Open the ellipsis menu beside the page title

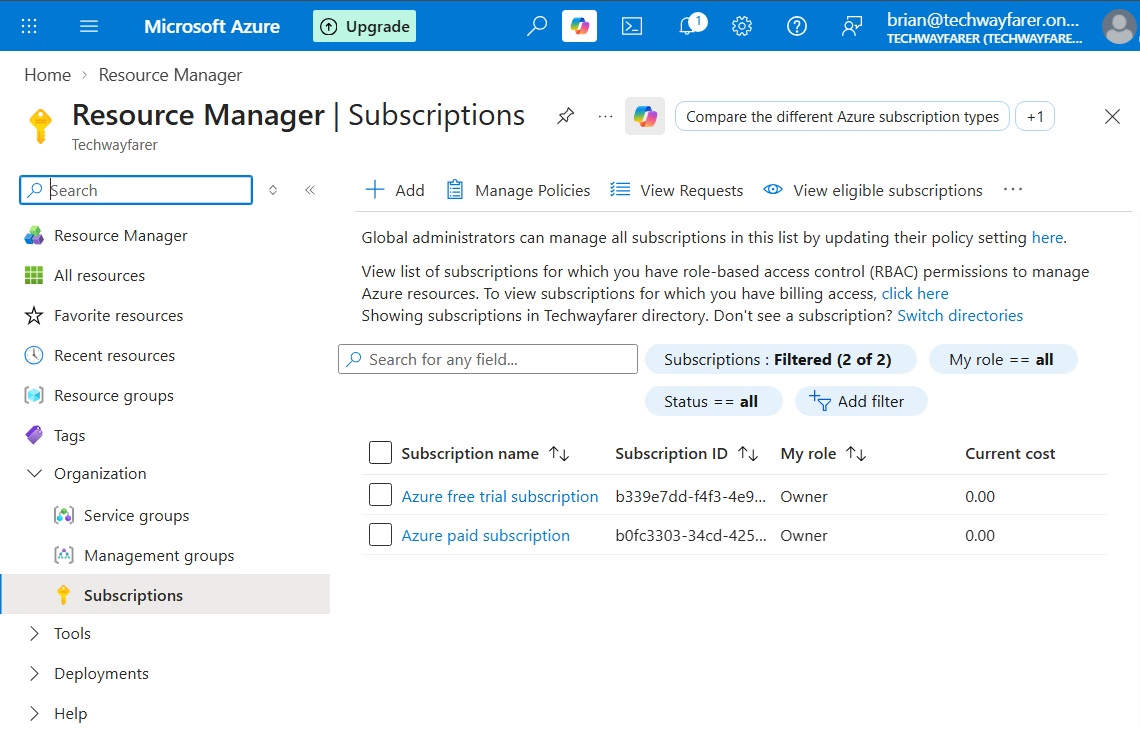point(605,116)
